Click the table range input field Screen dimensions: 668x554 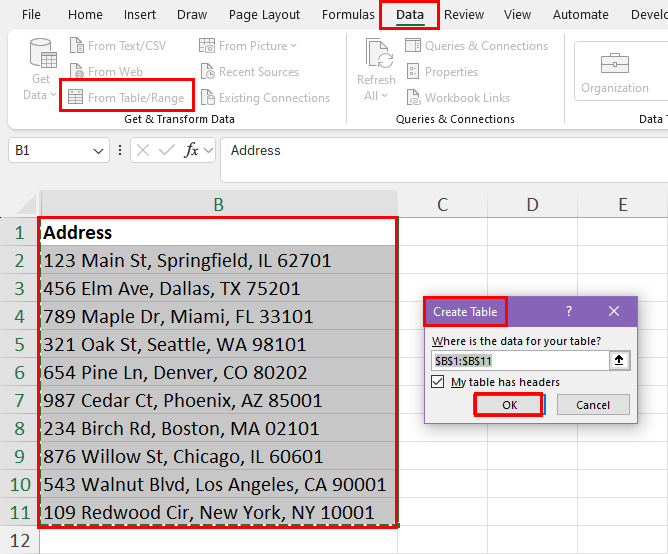click(x=520, y=361)
